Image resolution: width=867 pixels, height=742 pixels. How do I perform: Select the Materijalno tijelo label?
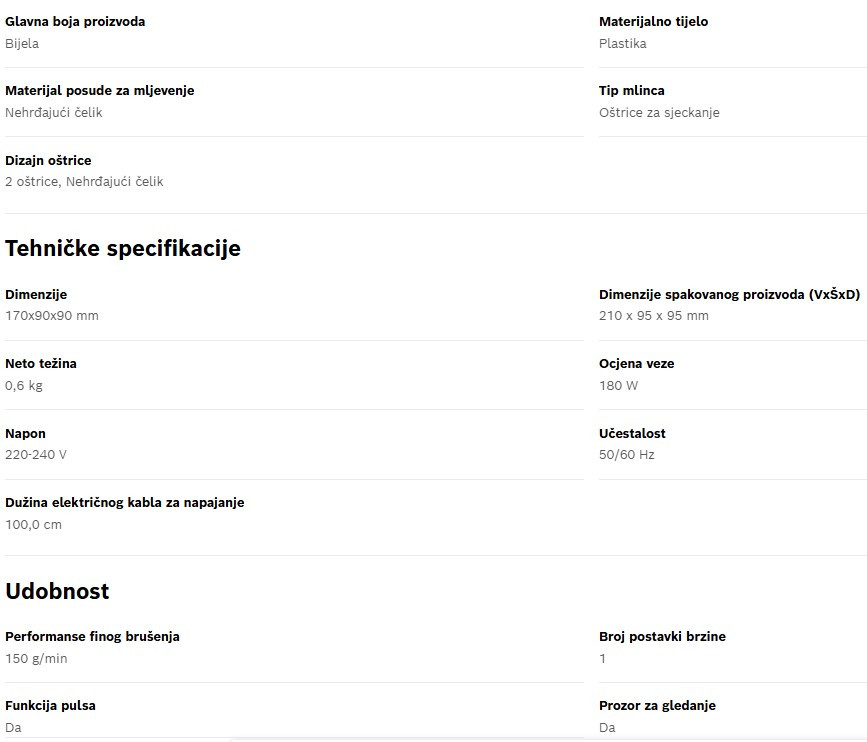pos(654,22)
